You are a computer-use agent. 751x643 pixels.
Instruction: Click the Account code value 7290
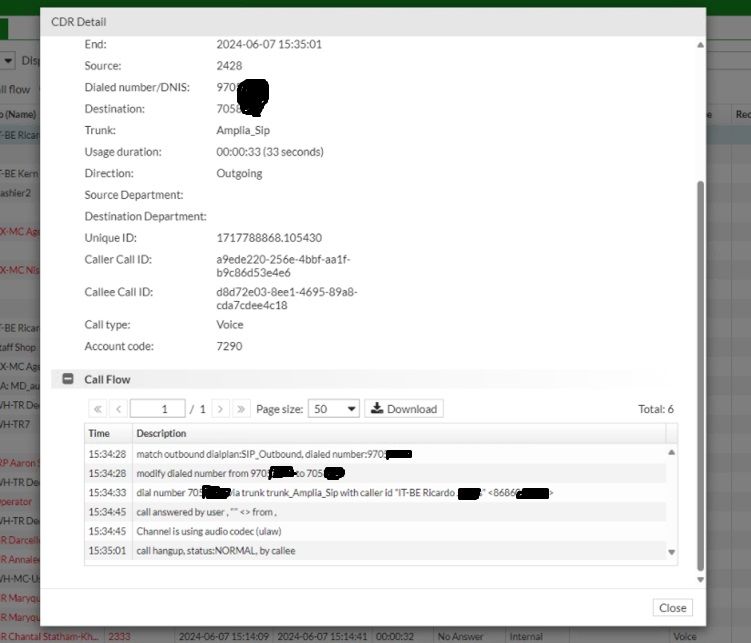pyautogui.click(x=229, y=346)
